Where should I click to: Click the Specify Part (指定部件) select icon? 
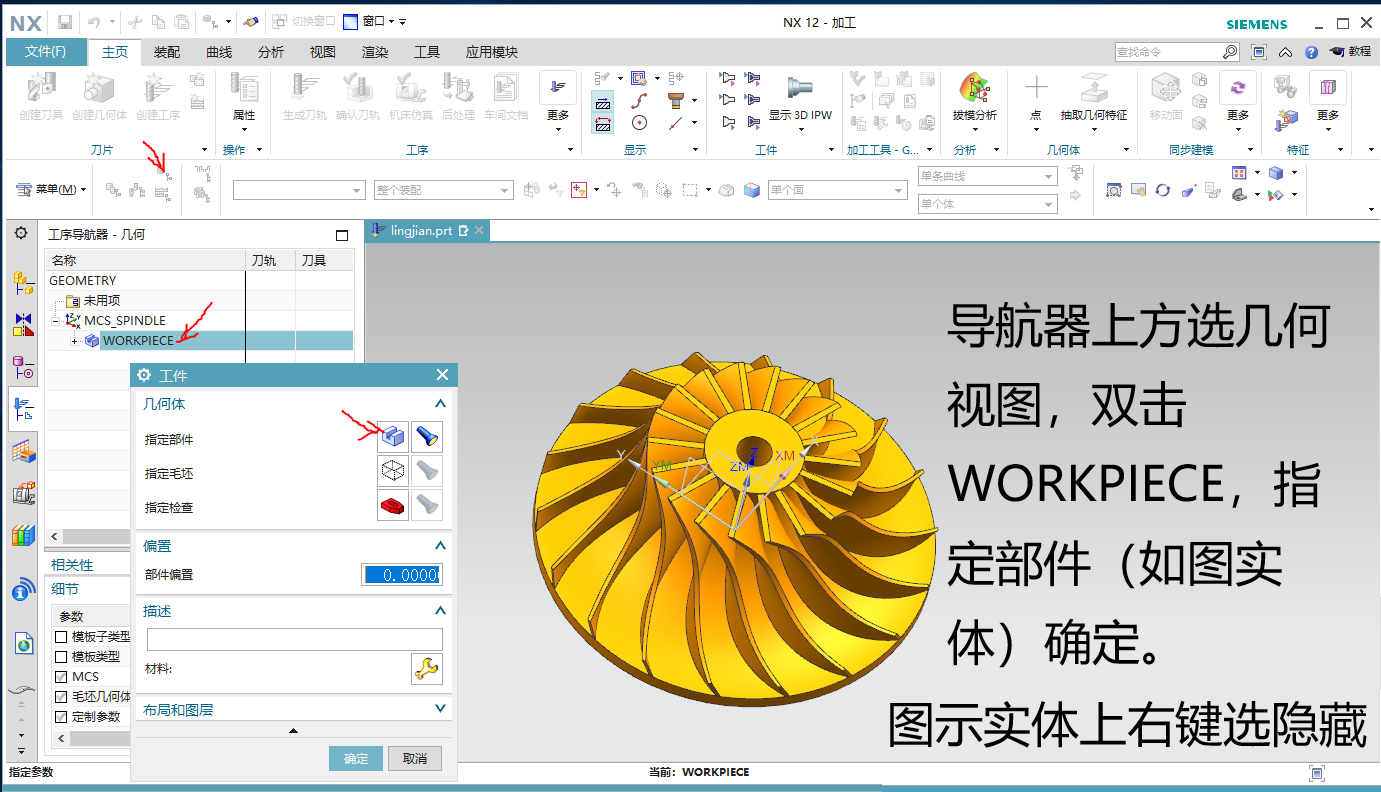(x=393, y=437)
